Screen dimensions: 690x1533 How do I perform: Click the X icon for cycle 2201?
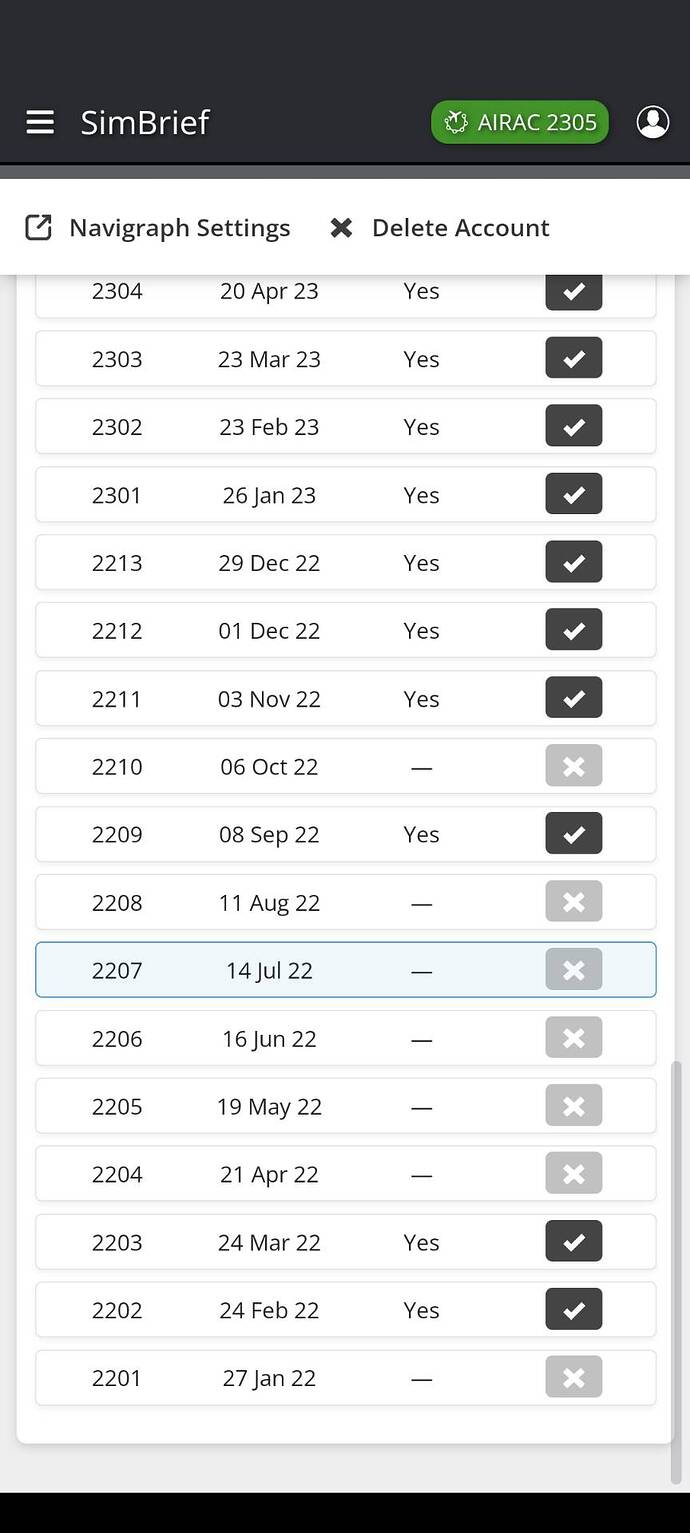point(574,1378)
